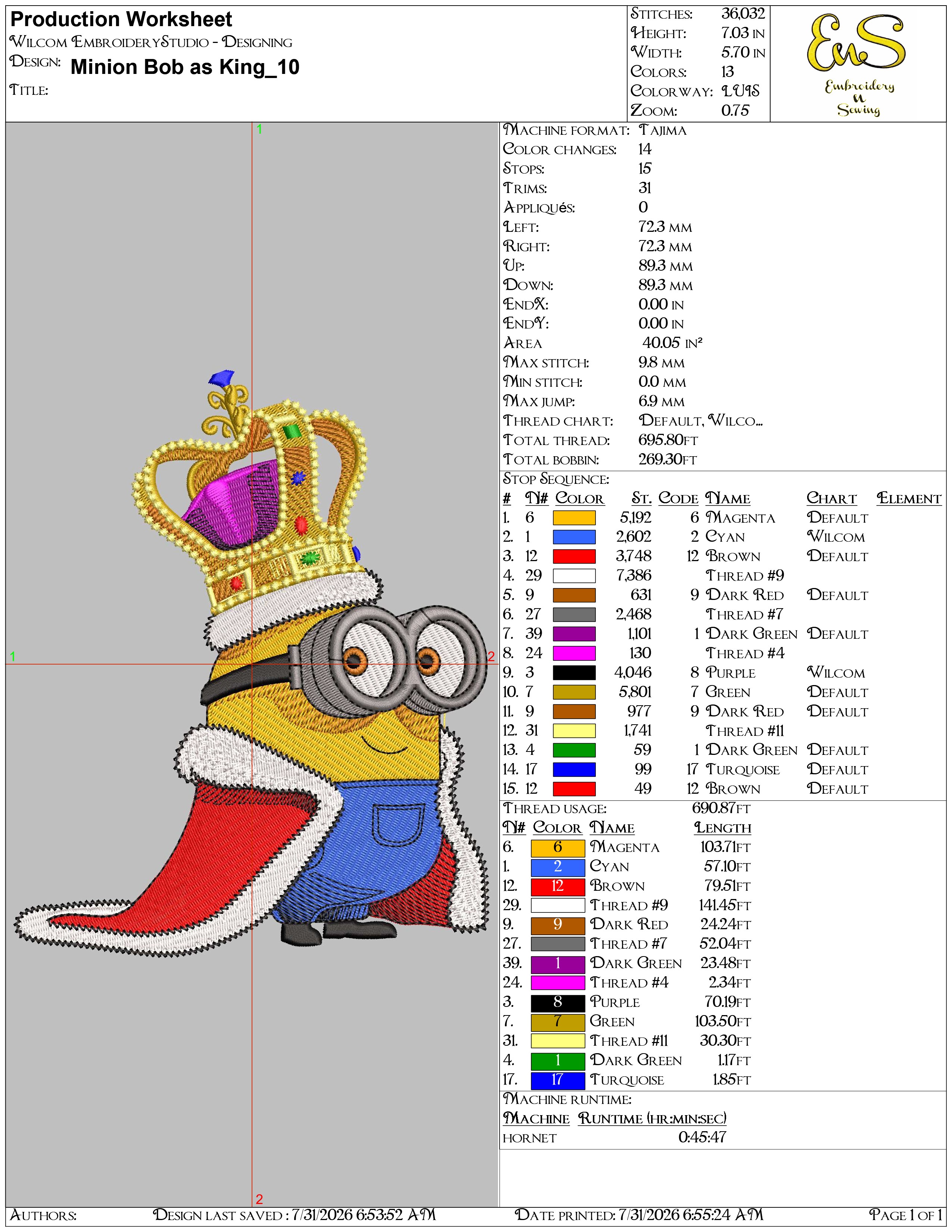Click the black swatch for stop 9
Image resolution: width=952 pixels, height=1232 pixels.
[x=573, y=672]
